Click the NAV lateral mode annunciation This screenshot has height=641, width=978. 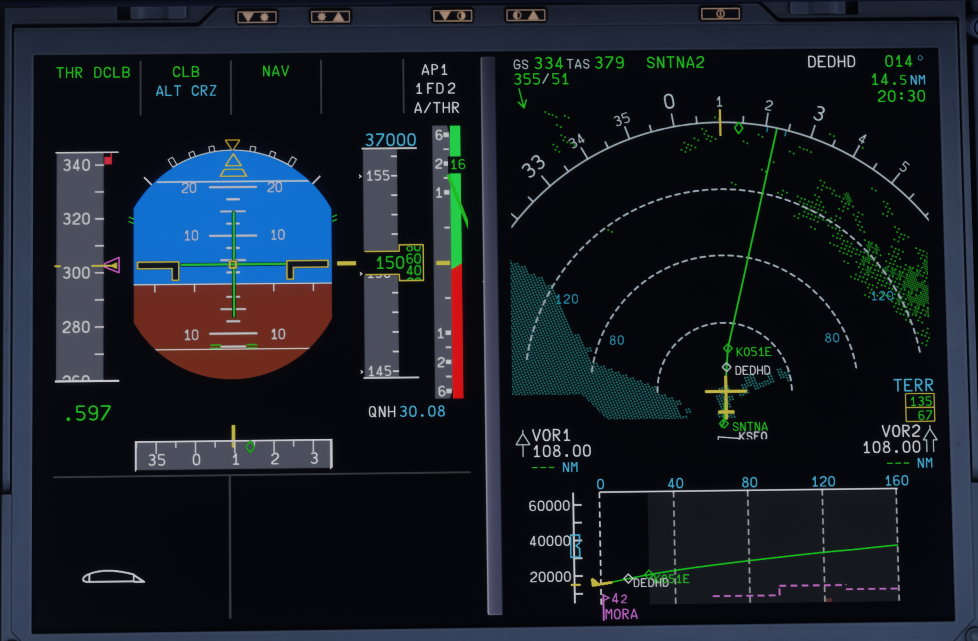[x=276, y=71]
